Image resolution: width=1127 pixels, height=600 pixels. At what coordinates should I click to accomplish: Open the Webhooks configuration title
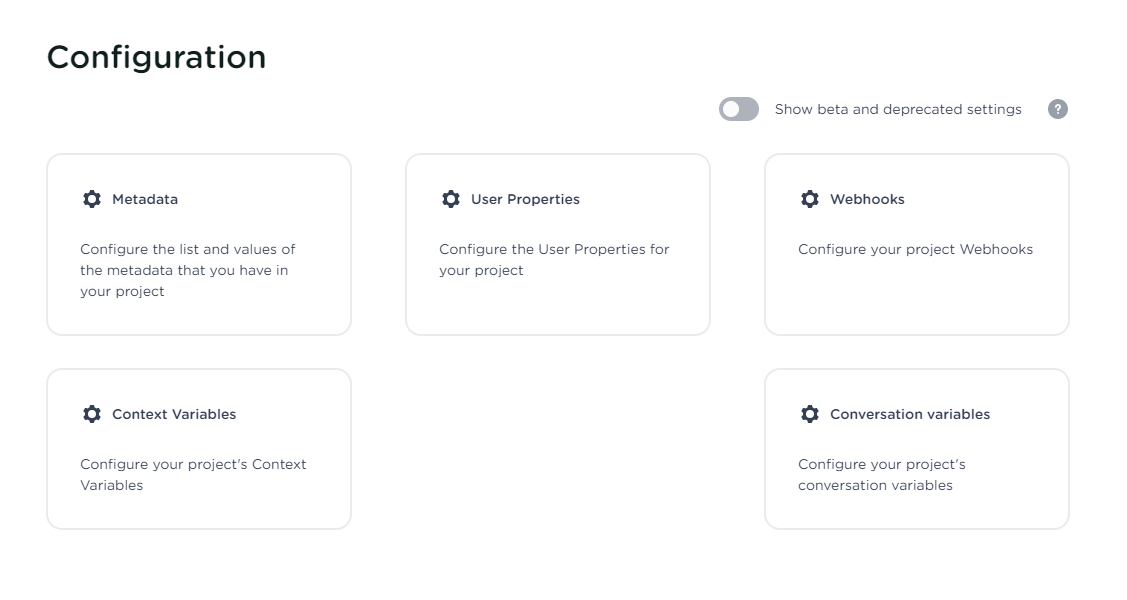click(867, 199)
